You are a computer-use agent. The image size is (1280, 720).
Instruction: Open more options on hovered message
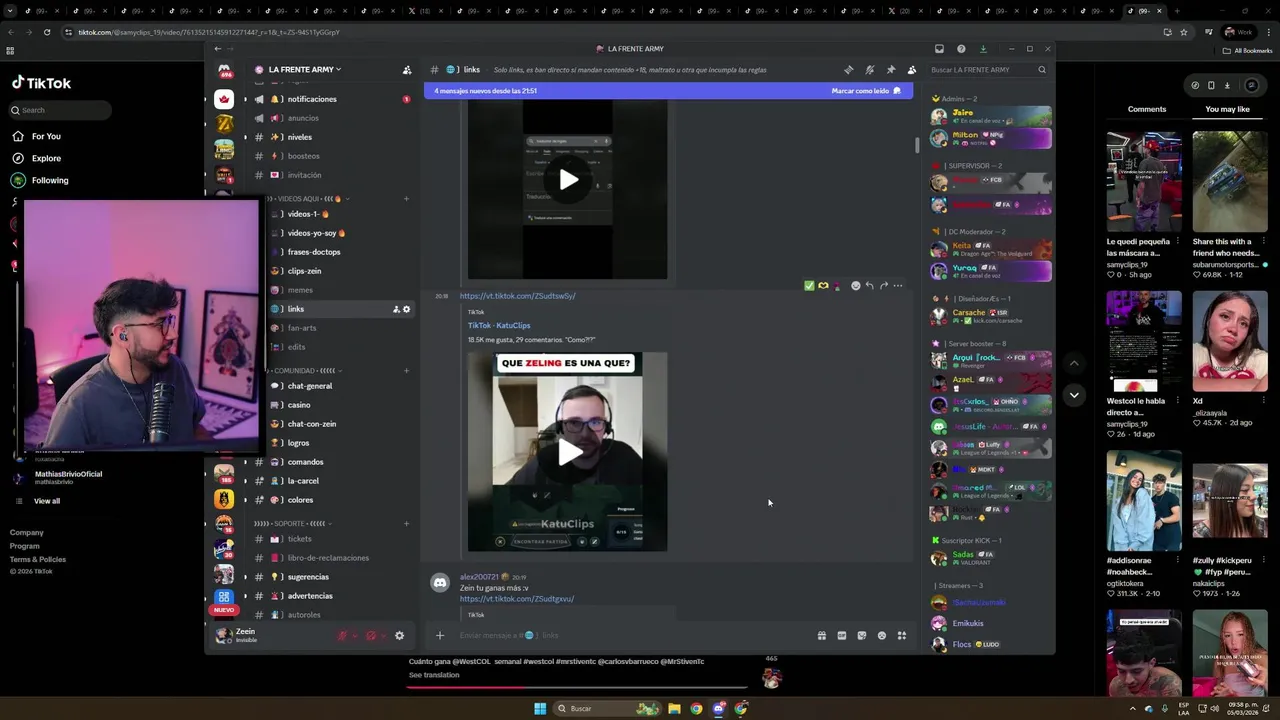897,286
